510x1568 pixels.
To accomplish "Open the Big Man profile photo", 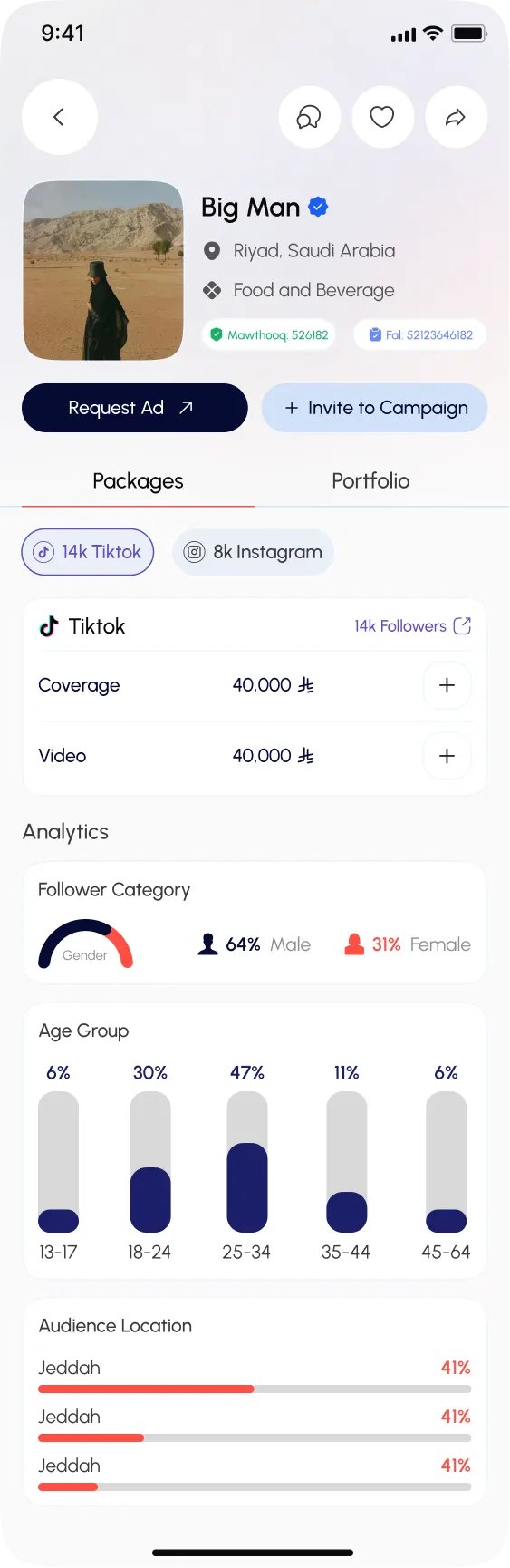I will pos(103,271).
